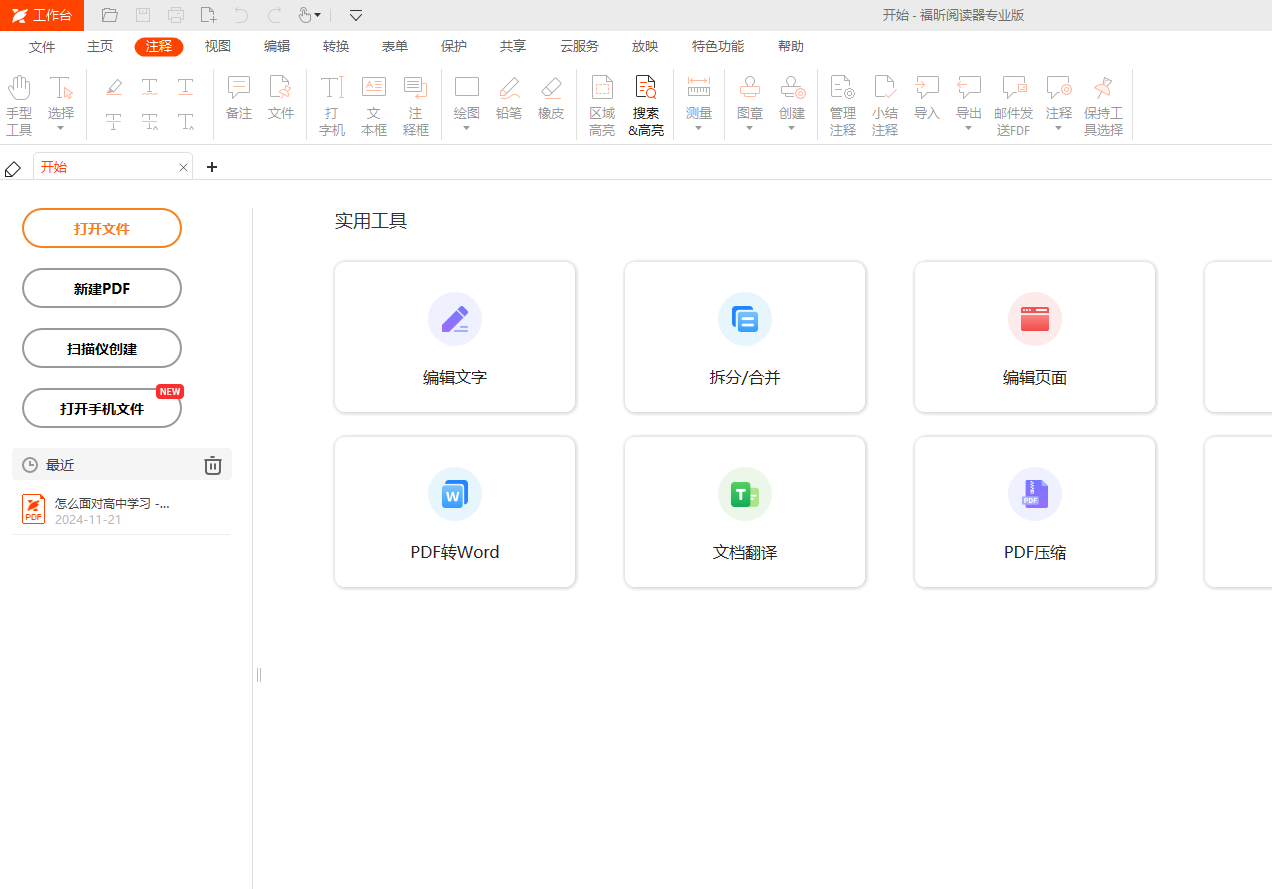Screen dimensions: 1272x889
Task: Clear recent files with the trash icon
Action: point(212,465)
